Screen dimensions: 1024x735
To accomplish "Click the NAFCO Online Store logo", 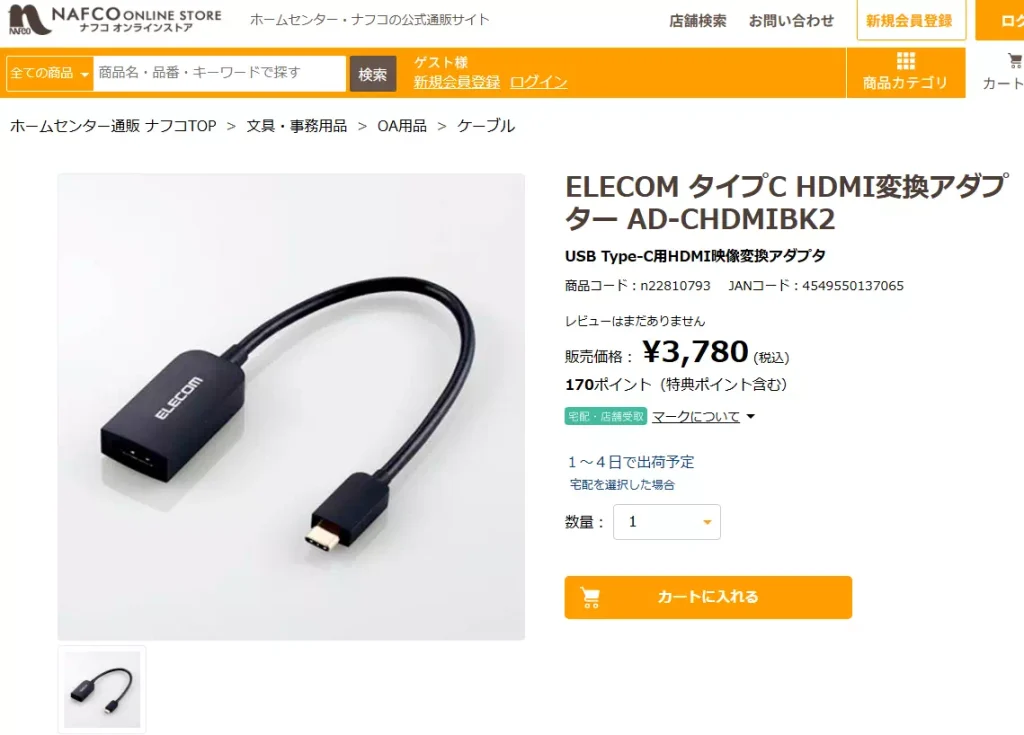I will pos(115,20).
